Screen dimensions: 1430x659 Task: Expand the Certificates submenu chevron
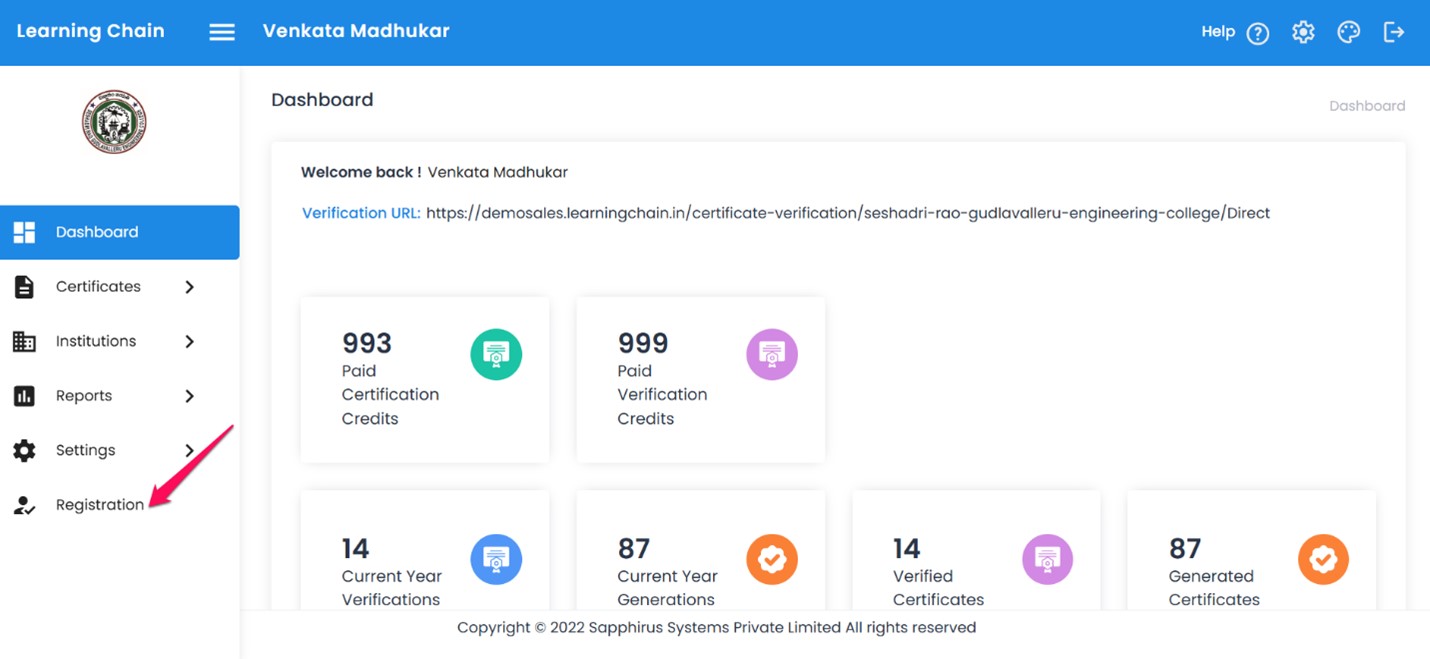[x=189, y=287]
